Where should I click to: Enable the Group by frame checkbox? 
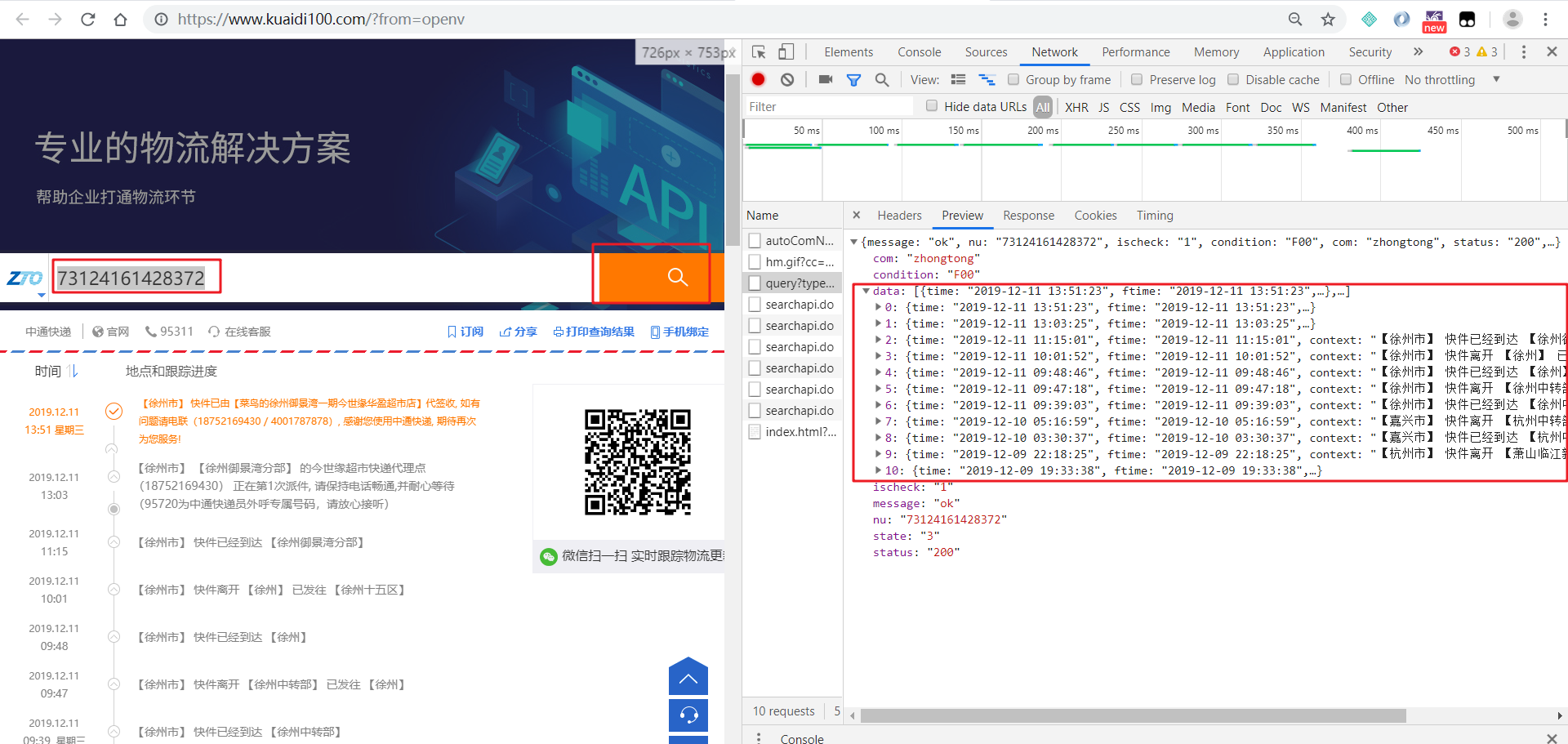pyautogui.click(x=1013, y=79)
